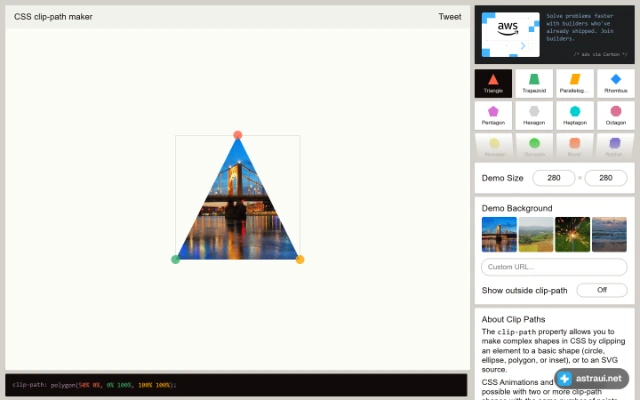Screen dimensions: 640x400
Task: Select the Triangle shape
Action: click(x=493, y=83)
